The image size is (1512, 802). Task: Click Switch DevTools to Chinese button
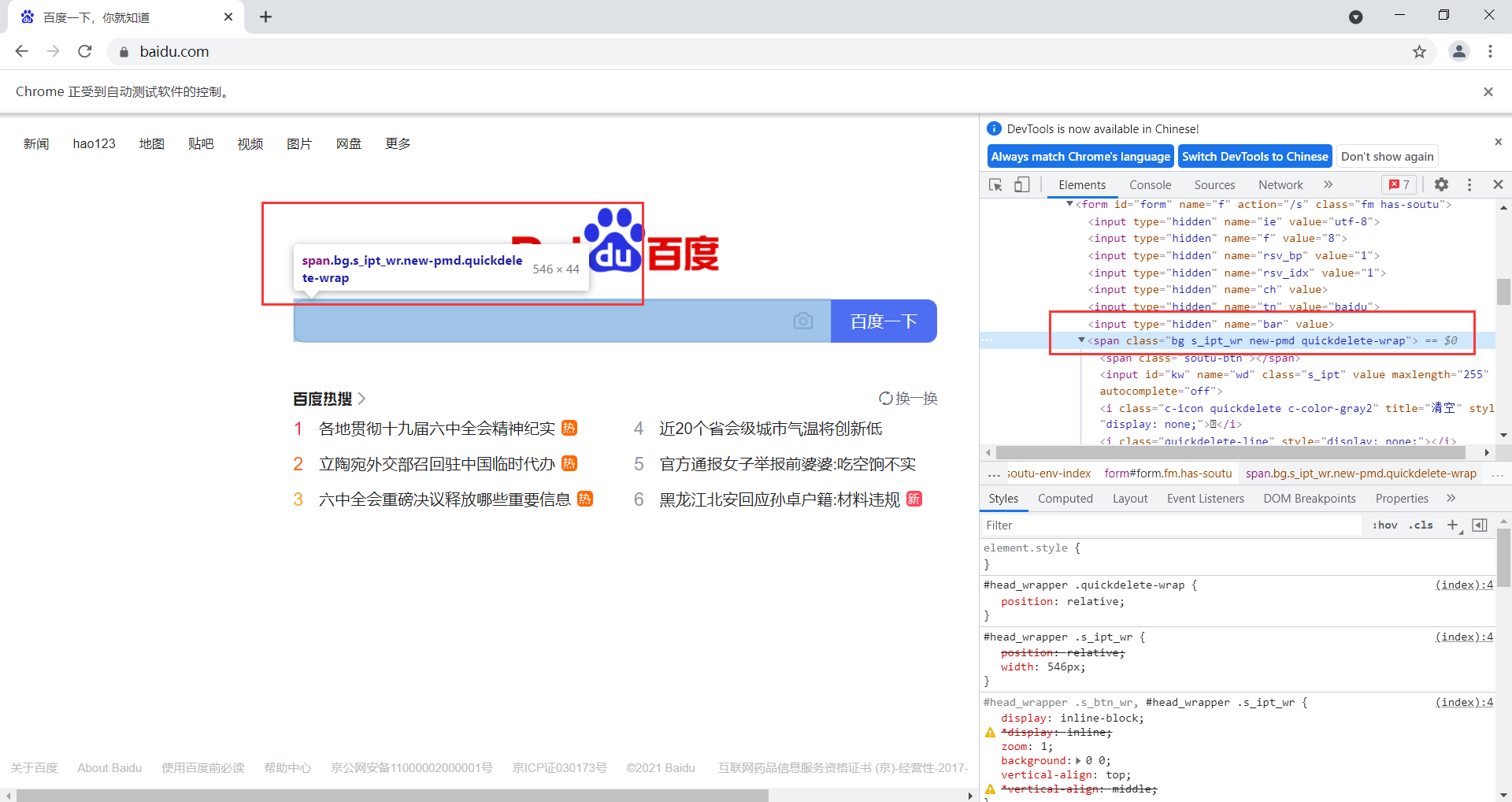pos(1255,156)
